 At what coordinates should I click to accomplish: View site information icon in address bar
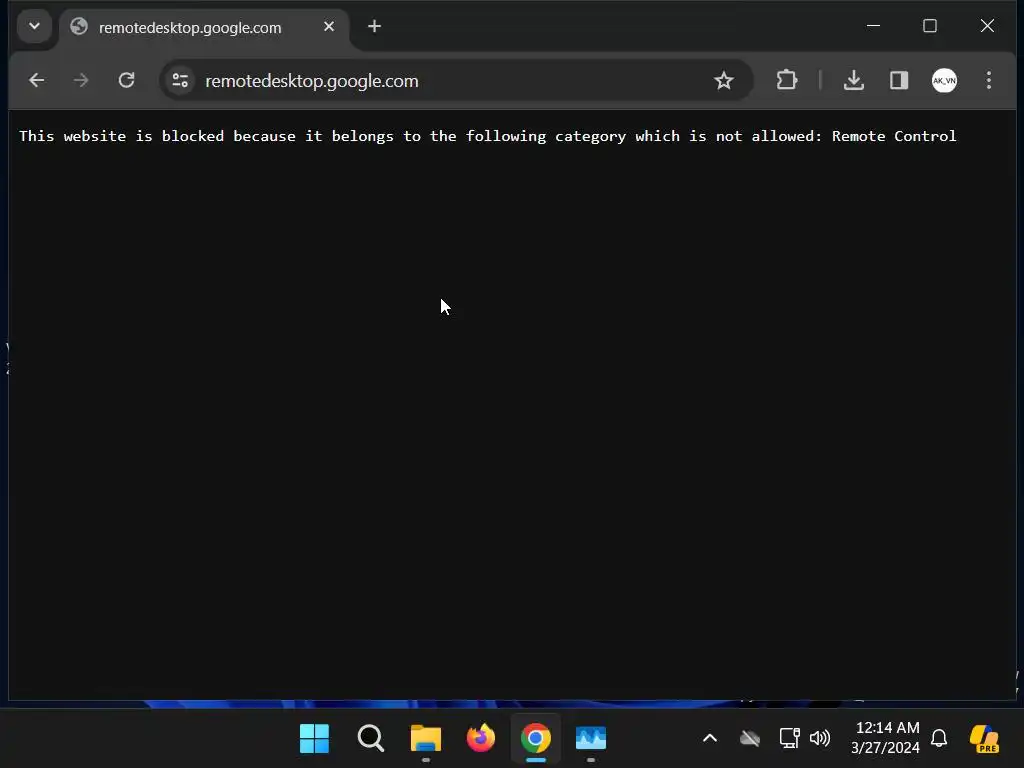[180, 80]
